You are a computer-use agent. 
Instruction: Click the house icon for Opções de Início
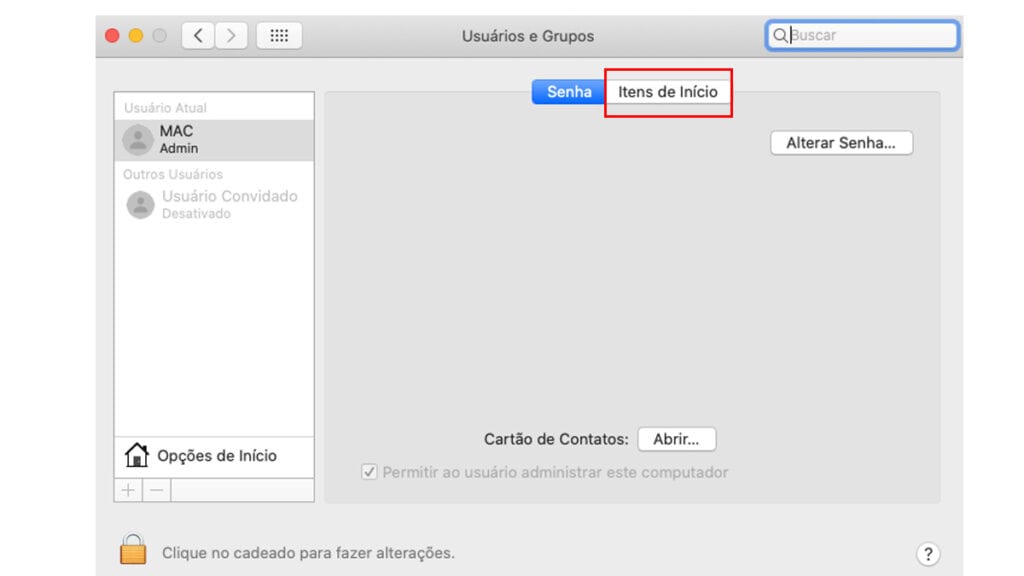pos(136,455)
